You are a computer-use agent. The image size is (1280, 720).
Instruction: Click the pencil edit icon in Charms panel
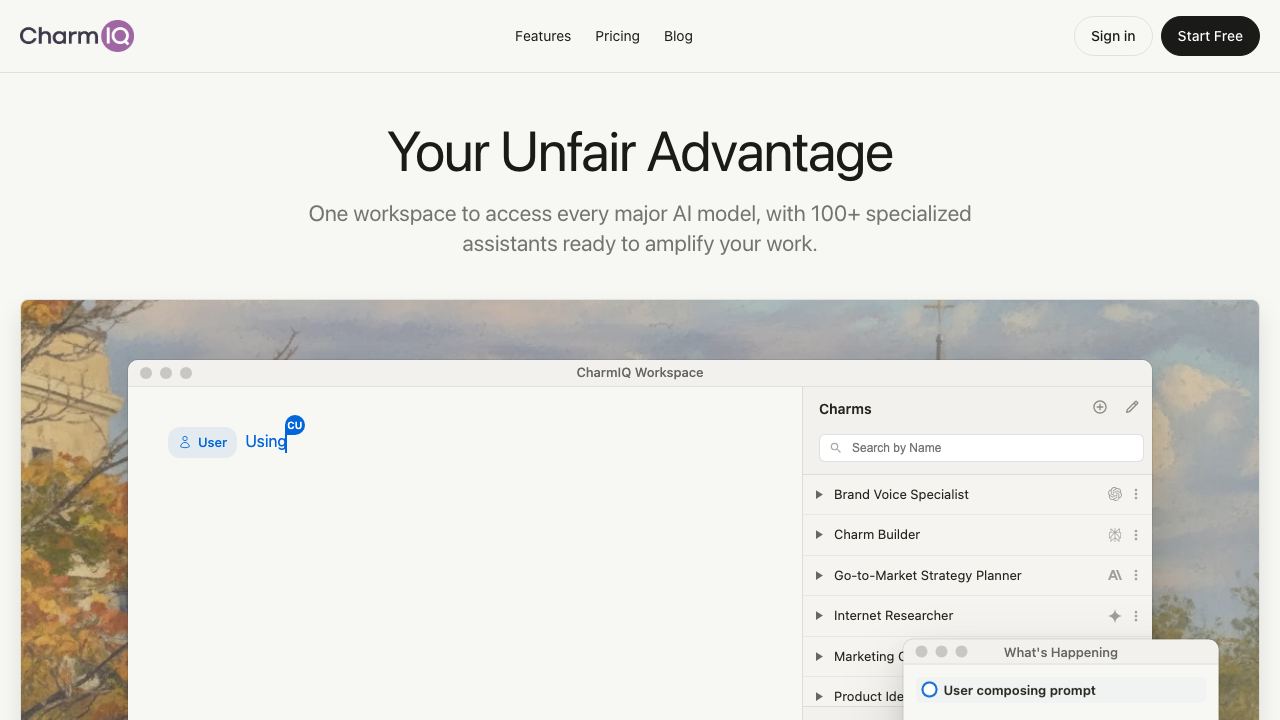click(x=1132, y=407)
